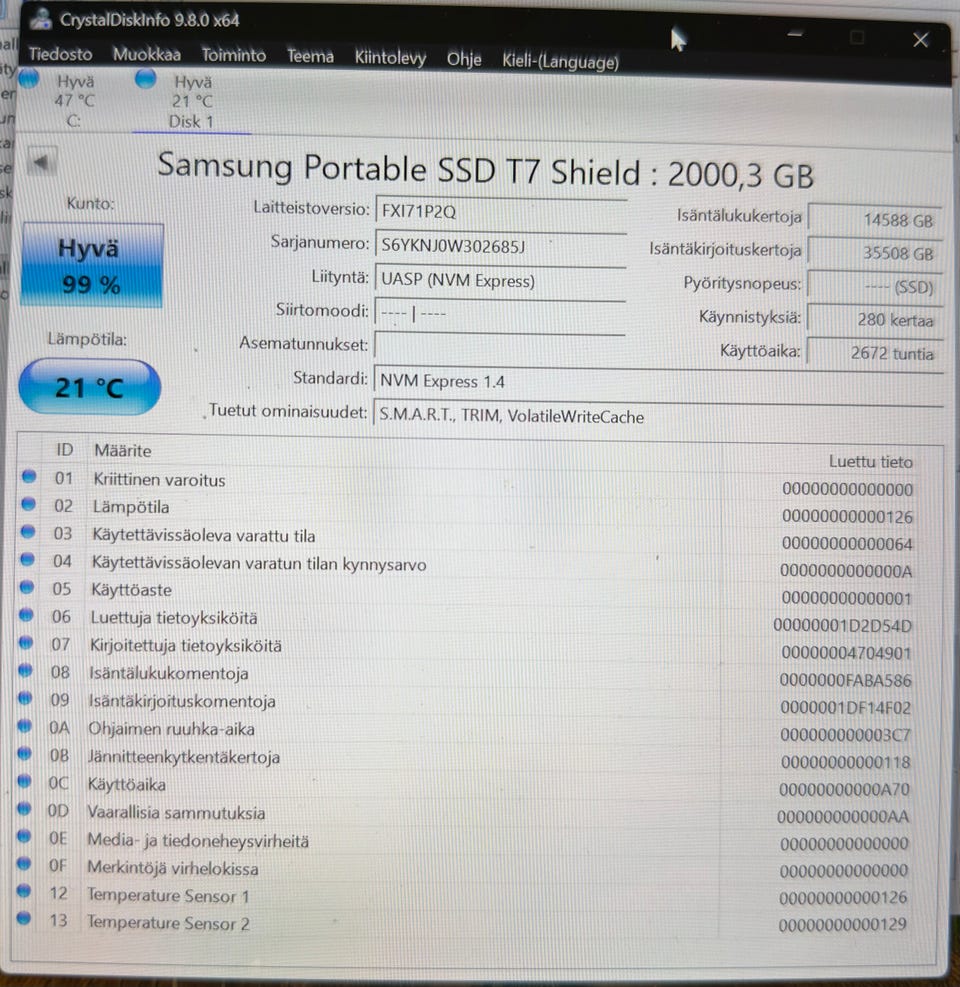Click status dot for Isäntäkirjoituskomentoja row

tap(25, 697)
